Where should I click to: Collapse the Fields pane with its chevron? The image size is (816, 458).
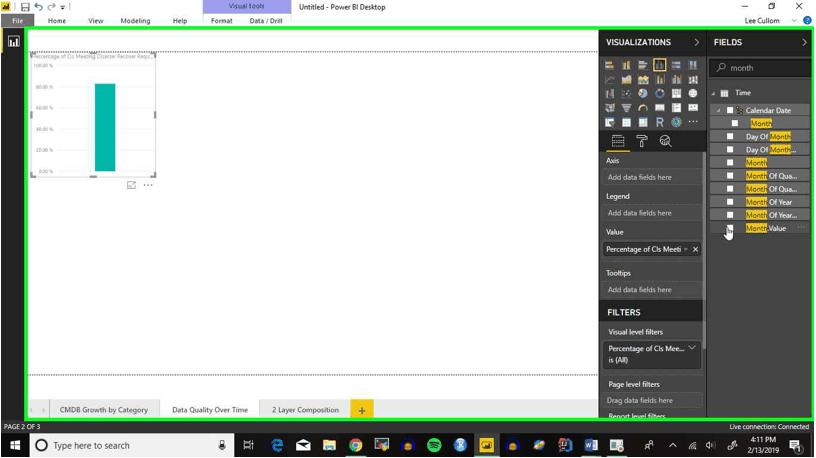coord(804,42)
